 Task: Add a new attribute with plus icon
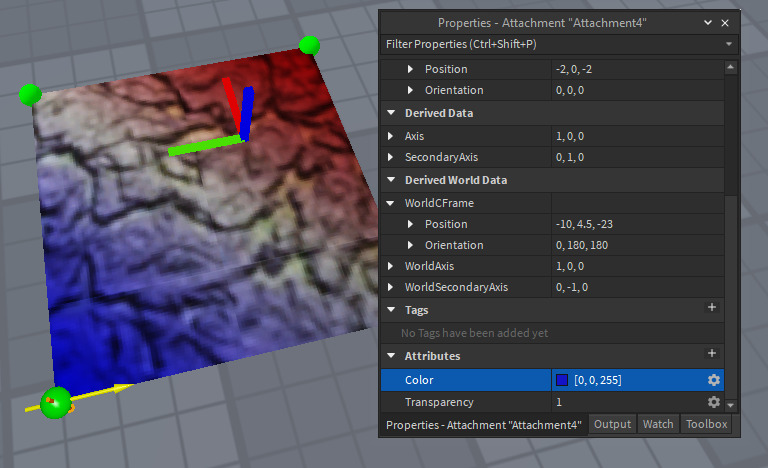(x=712, y=353)
